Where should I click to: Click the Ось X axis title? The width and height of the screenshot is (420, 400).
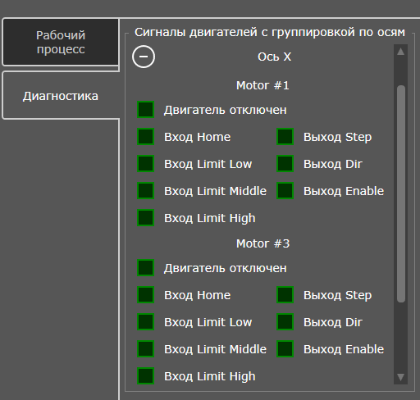(x=274, y=57)
